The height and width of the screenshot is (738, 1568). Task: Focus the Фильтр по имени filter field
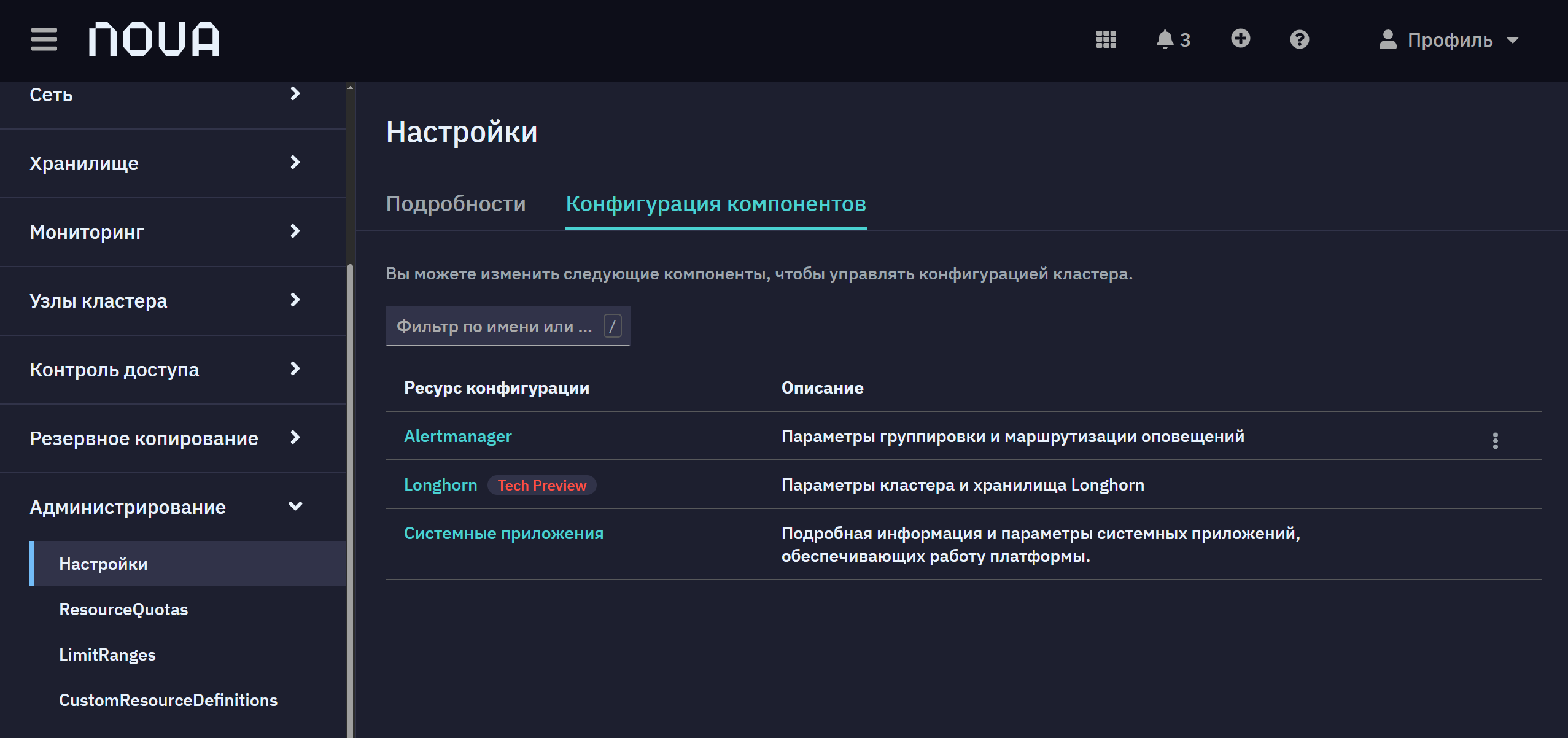(x=508, y=326)
